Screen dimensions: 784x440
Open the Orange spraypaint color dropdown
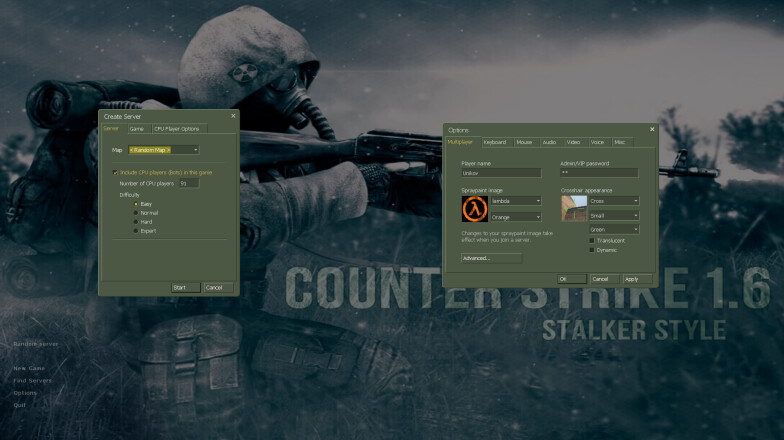[516, 217]
